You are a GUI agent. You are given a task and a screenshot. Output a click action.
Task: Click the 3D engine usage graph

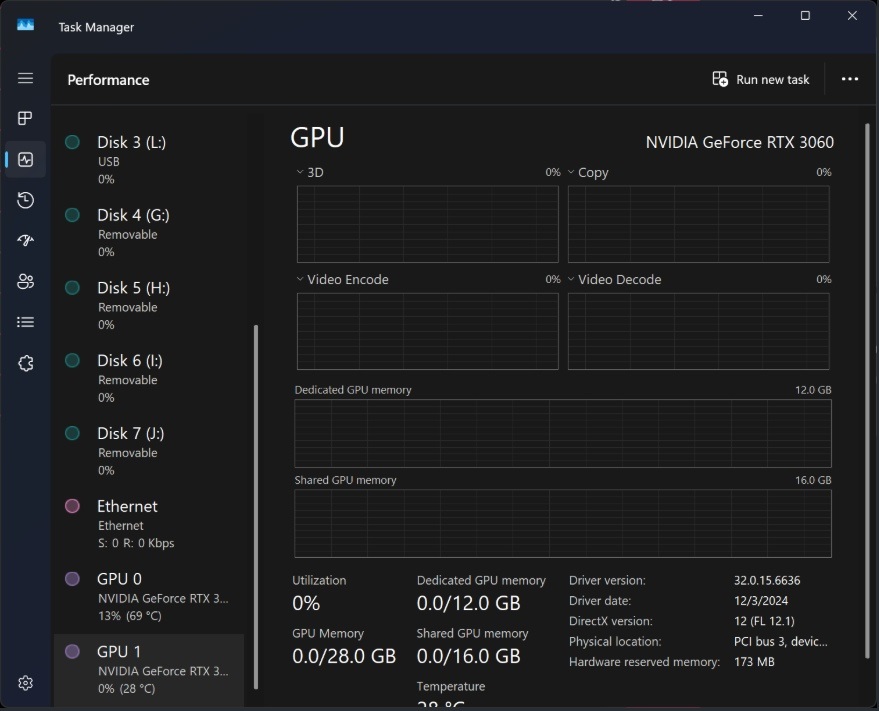[x=428, y=224]
